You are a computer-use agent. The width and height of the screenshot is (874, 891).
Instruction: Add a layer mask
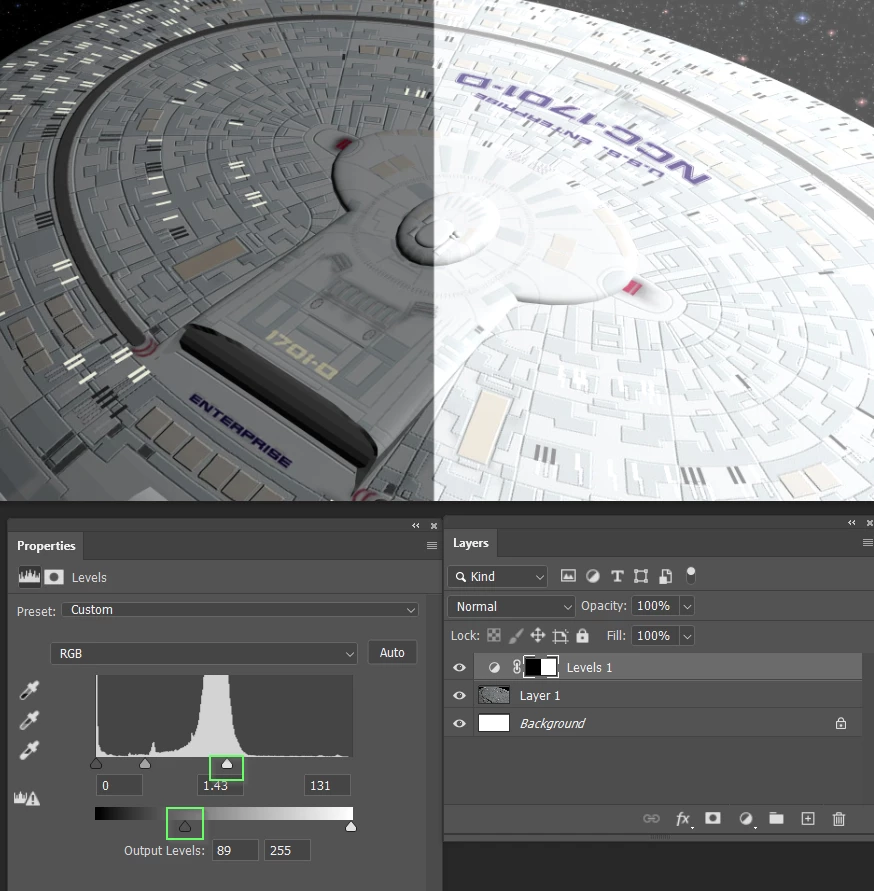[713, 818]
